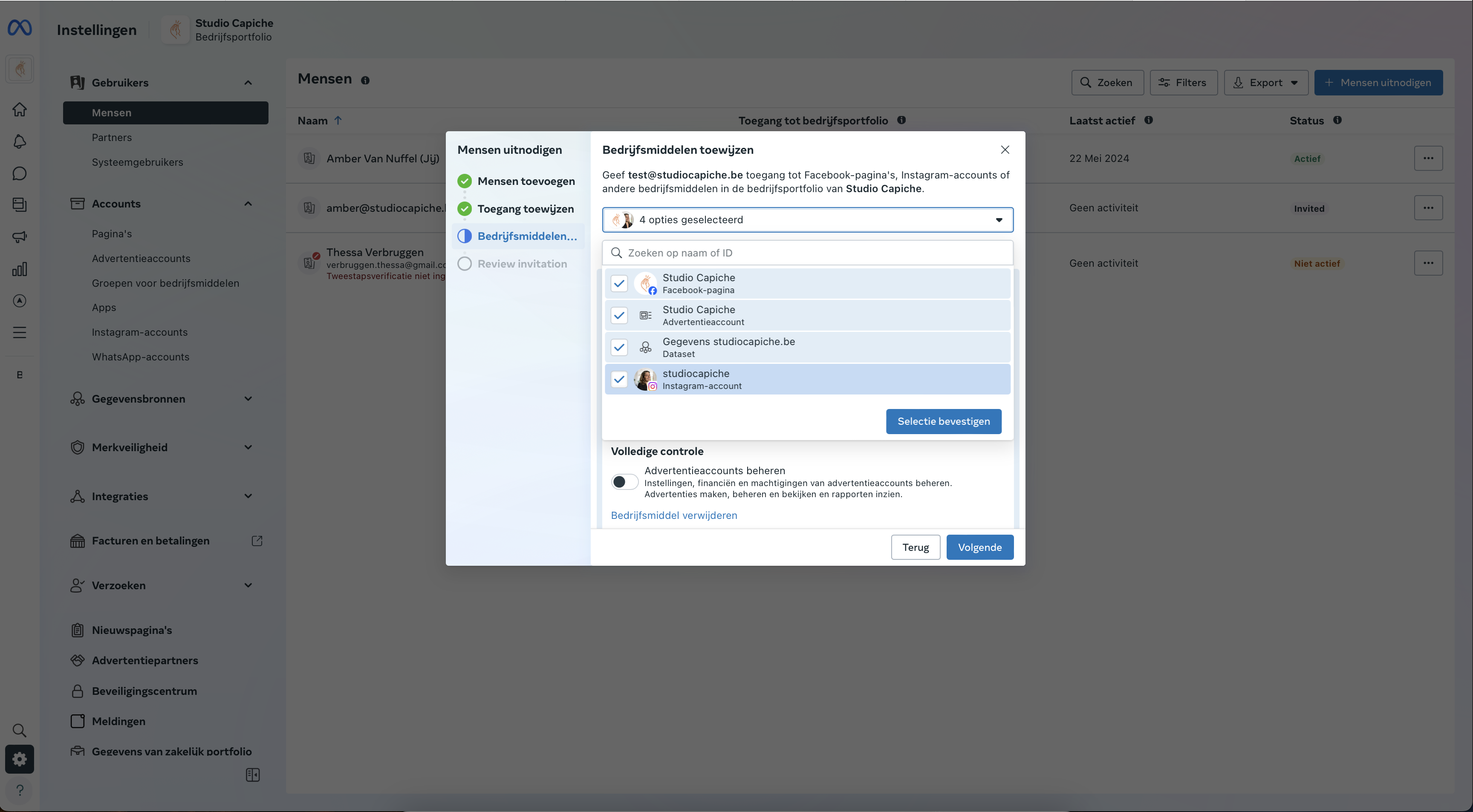Open the Home icon in left rail
The width and height of the screenshot is (1473, 812).
tap(20, 109)
